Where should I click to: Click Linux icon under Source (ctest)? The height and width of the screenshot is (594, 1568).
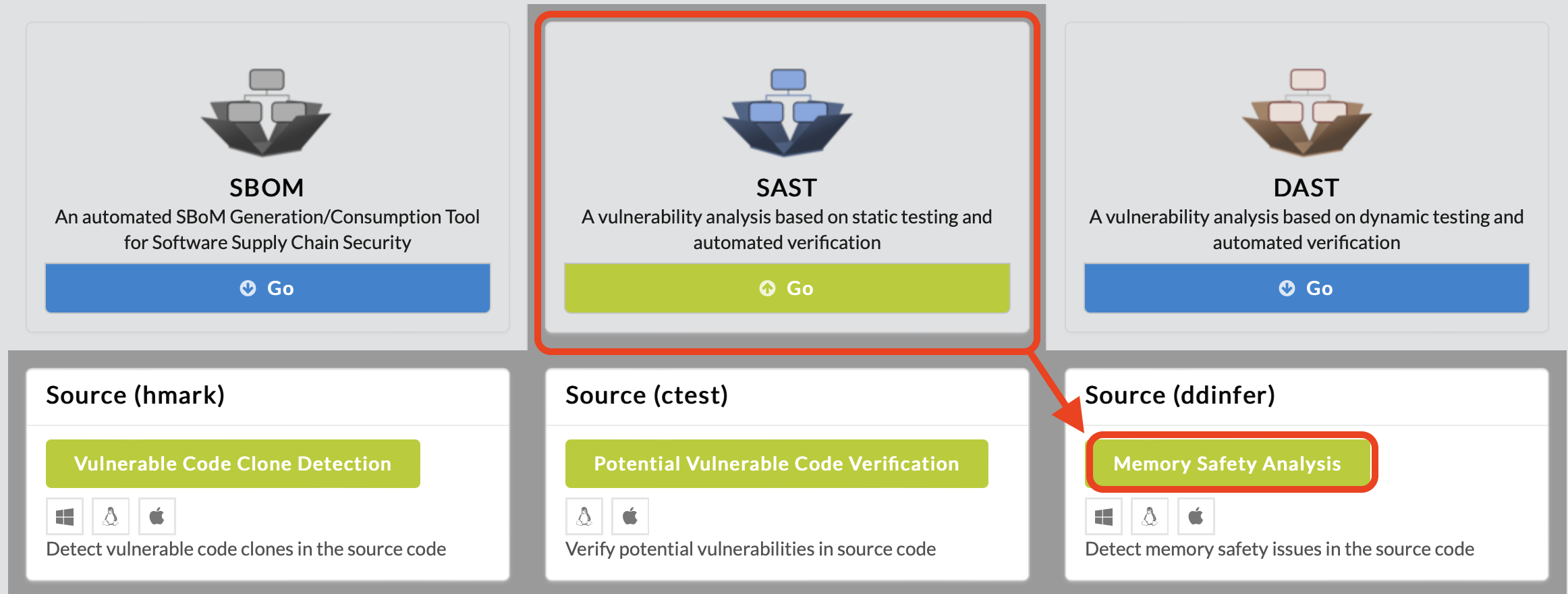pos(584,516)
